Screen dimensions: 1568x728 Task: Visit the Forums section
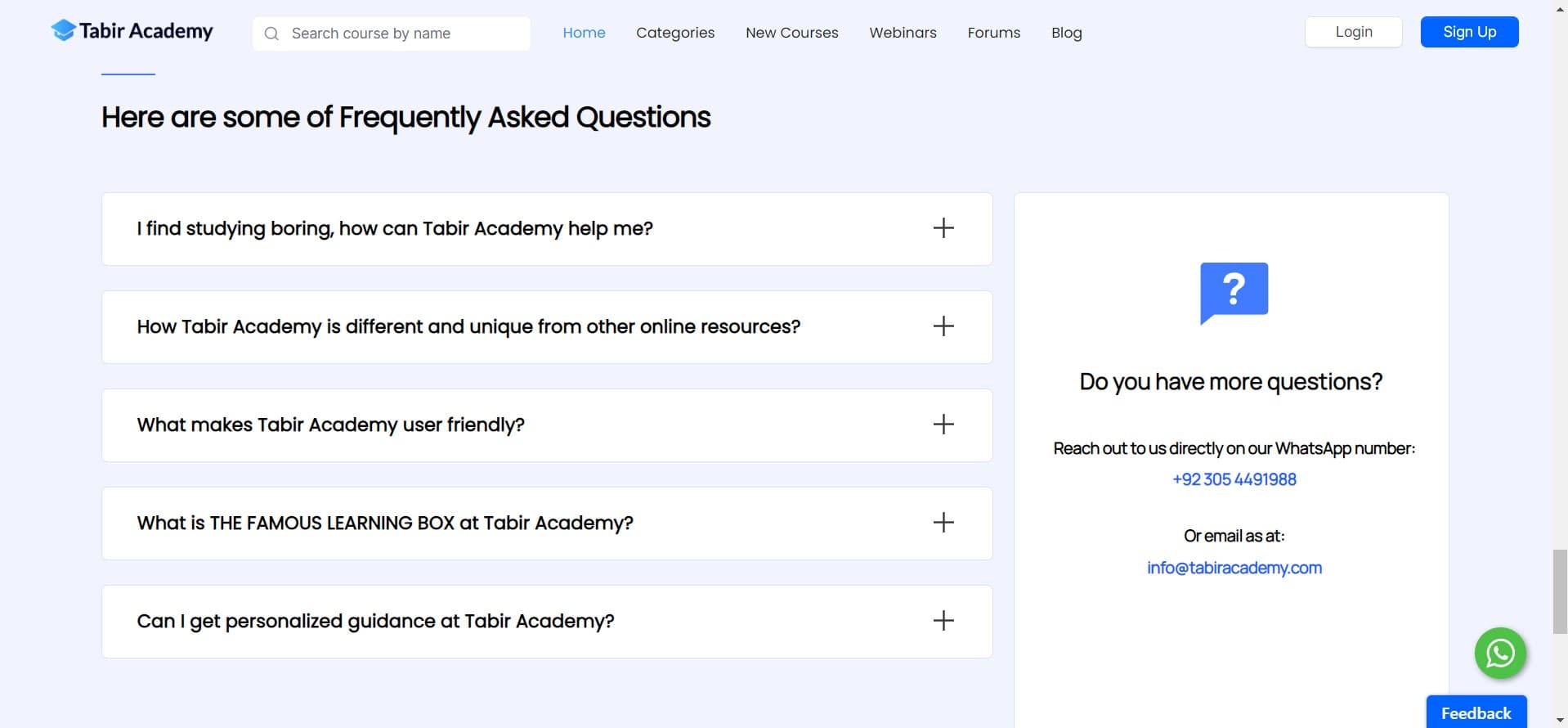pyautogui.click(x=993, y=33)
